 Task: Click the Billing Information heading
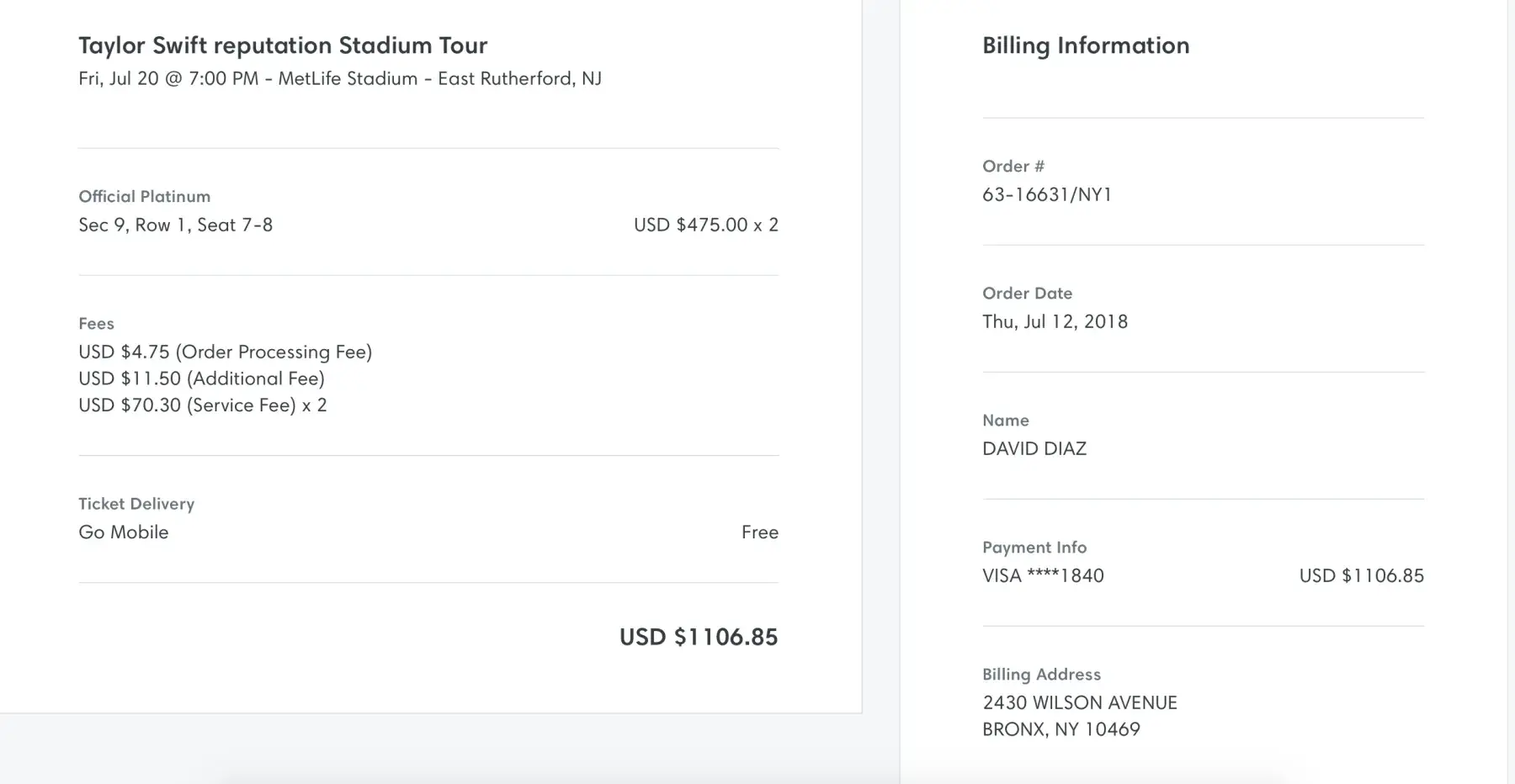click(1086, 45)
